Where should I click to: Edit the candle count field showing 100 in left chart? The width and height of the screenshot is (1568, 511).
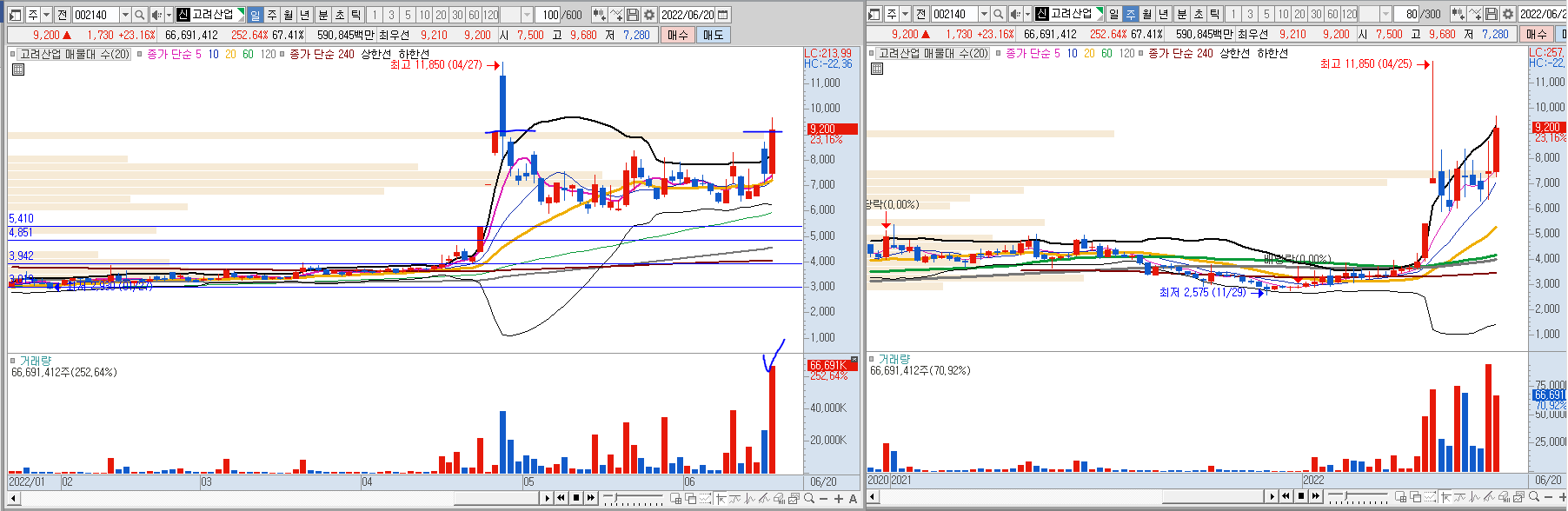[548, 15]
